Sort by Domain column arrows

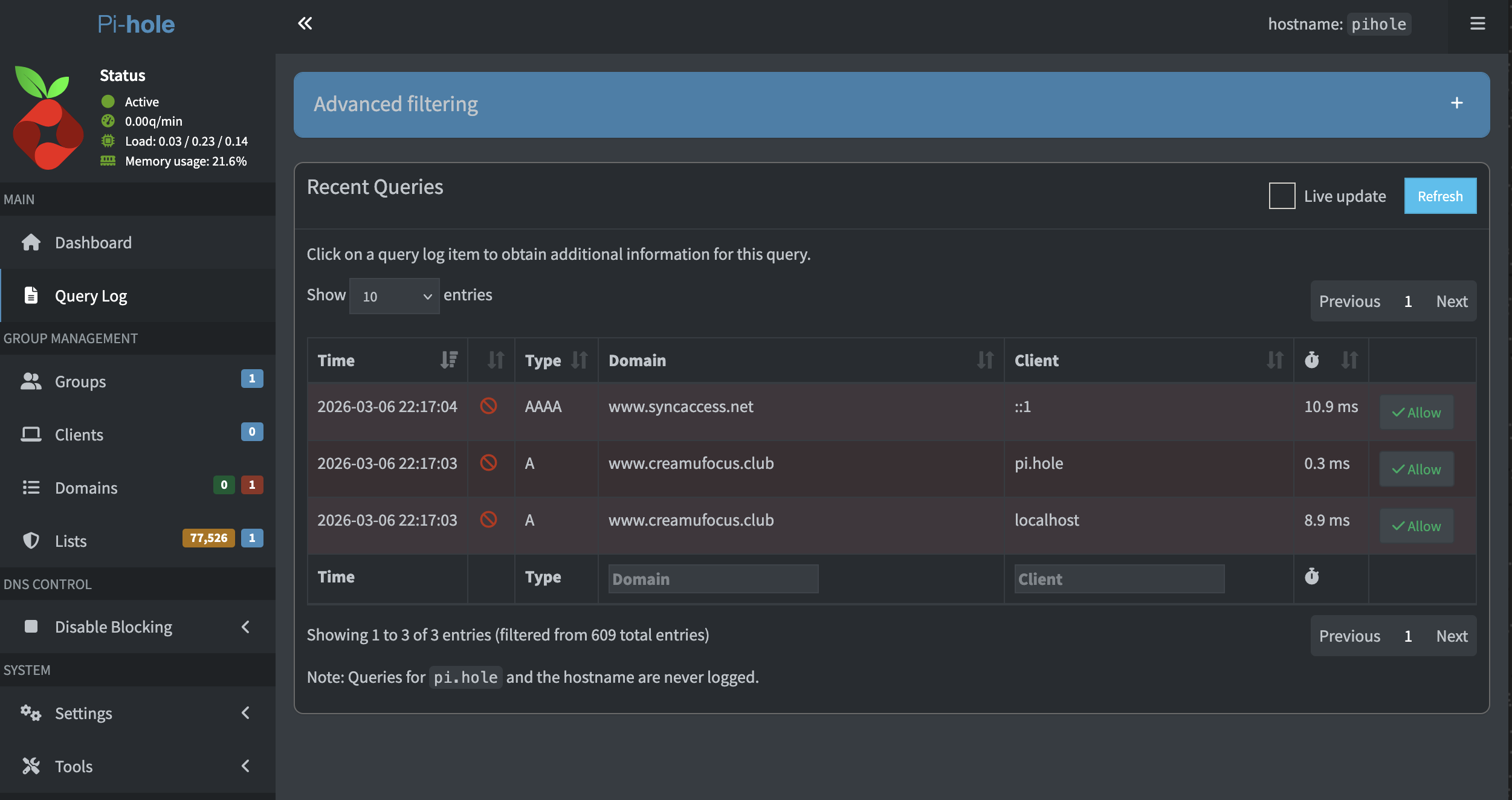985,360
